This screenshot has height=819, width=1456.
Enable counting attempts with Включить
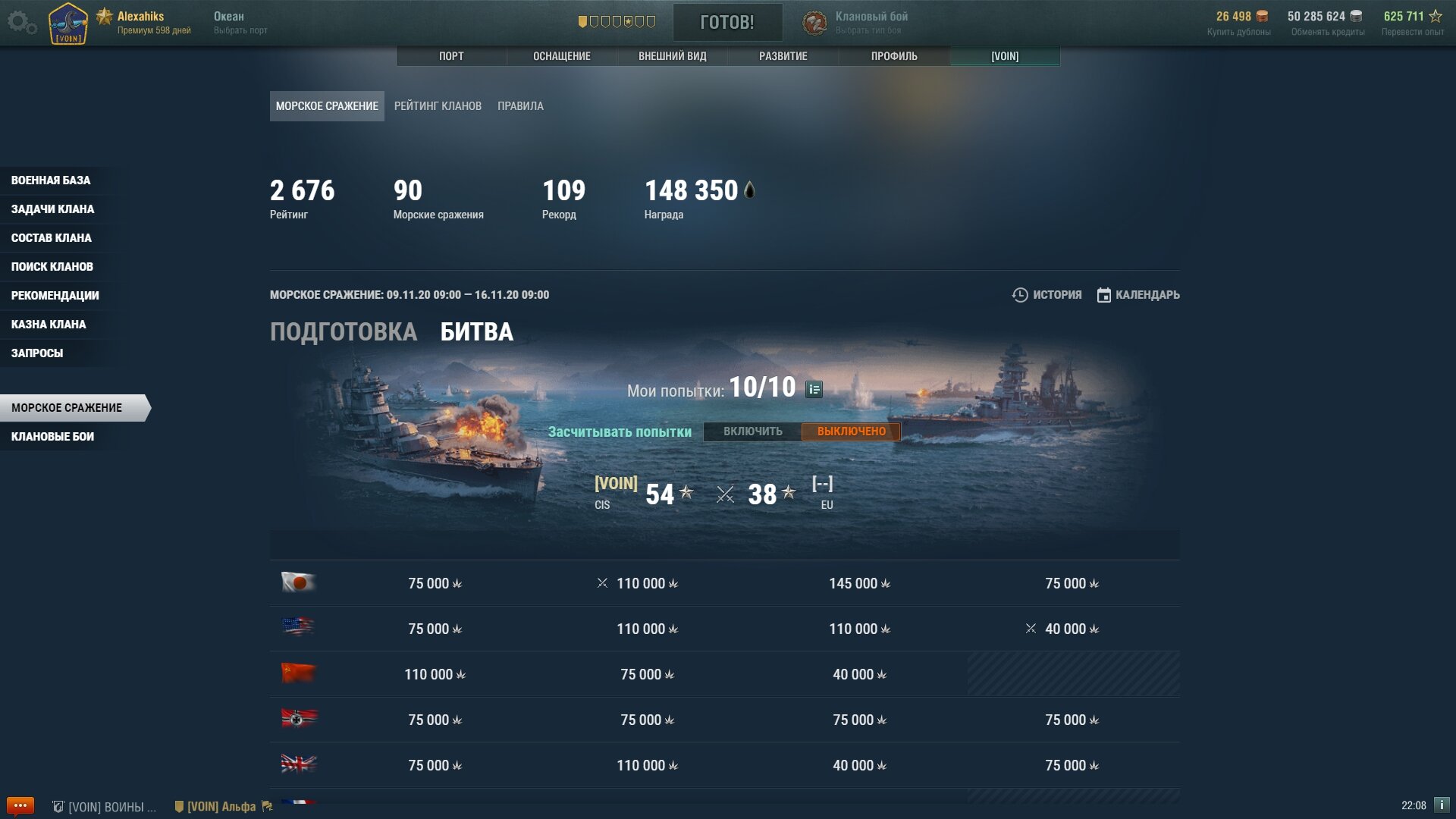[x=752, y=431]
